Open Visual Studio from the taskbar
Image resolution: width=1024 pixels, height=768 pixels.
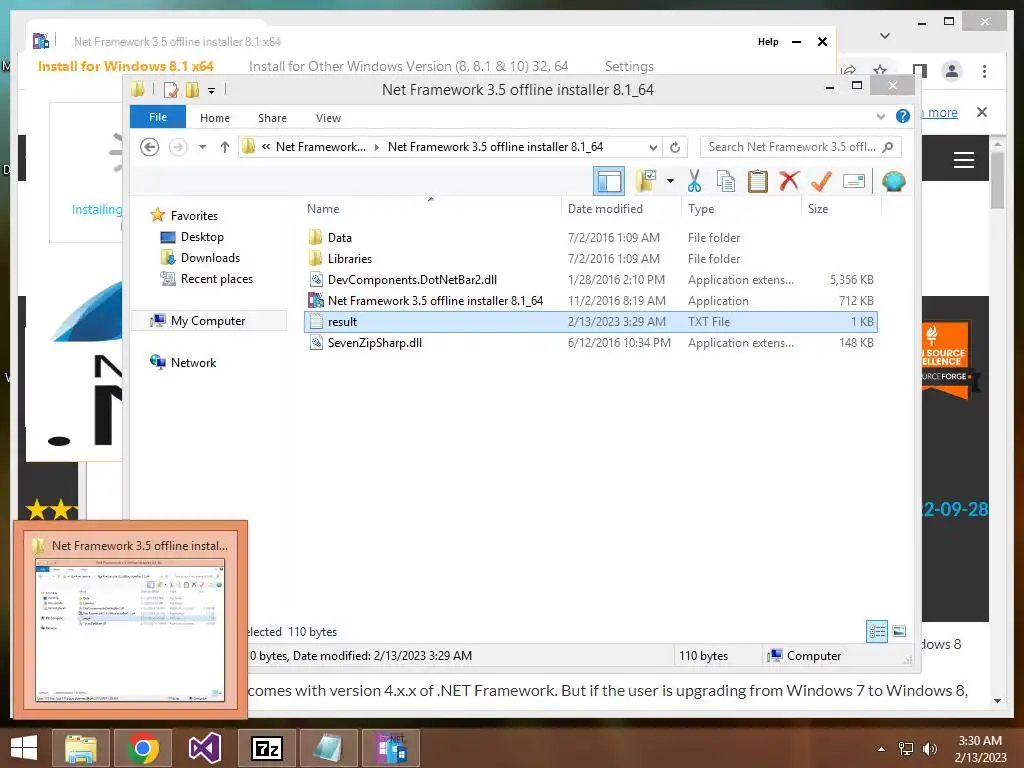[204, 748]
